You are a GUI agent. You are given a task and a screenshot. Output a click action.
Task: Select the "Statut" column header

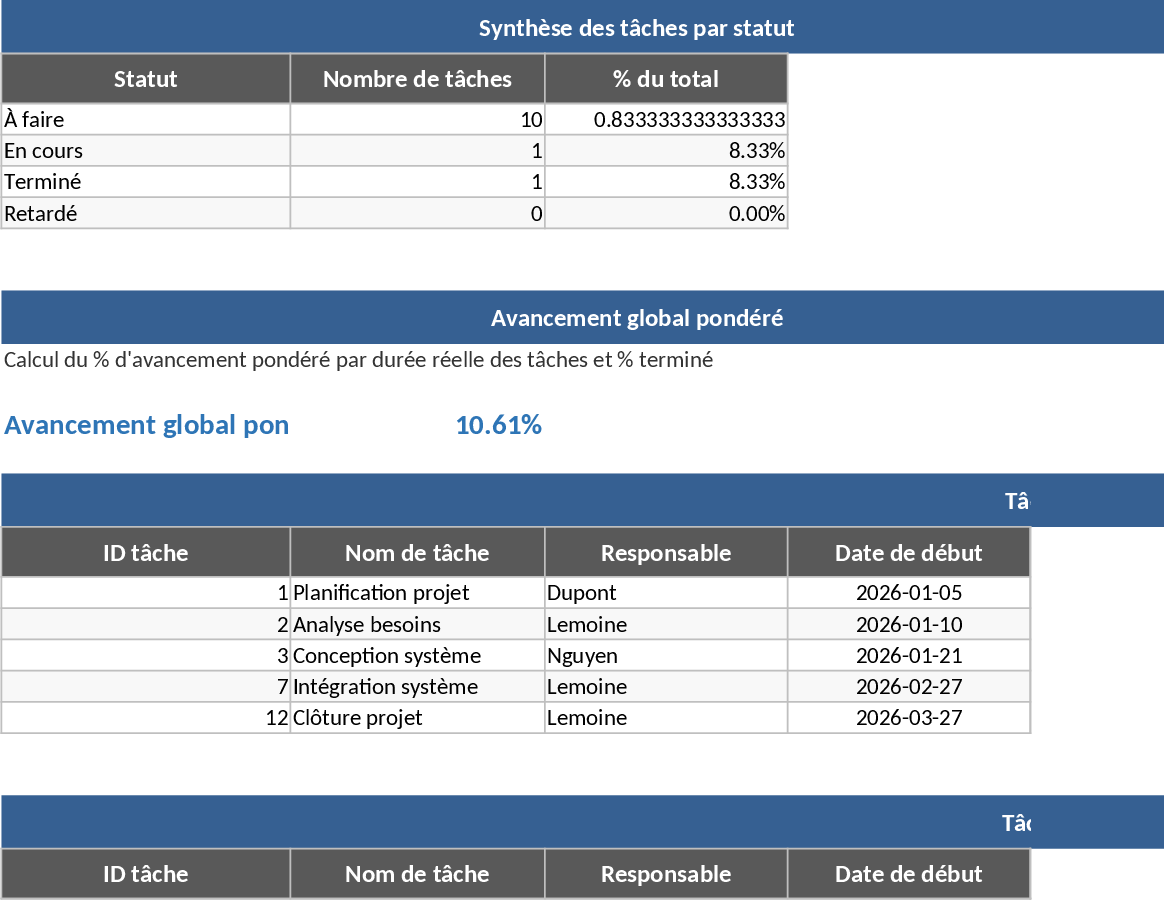(x=146, y=79)
